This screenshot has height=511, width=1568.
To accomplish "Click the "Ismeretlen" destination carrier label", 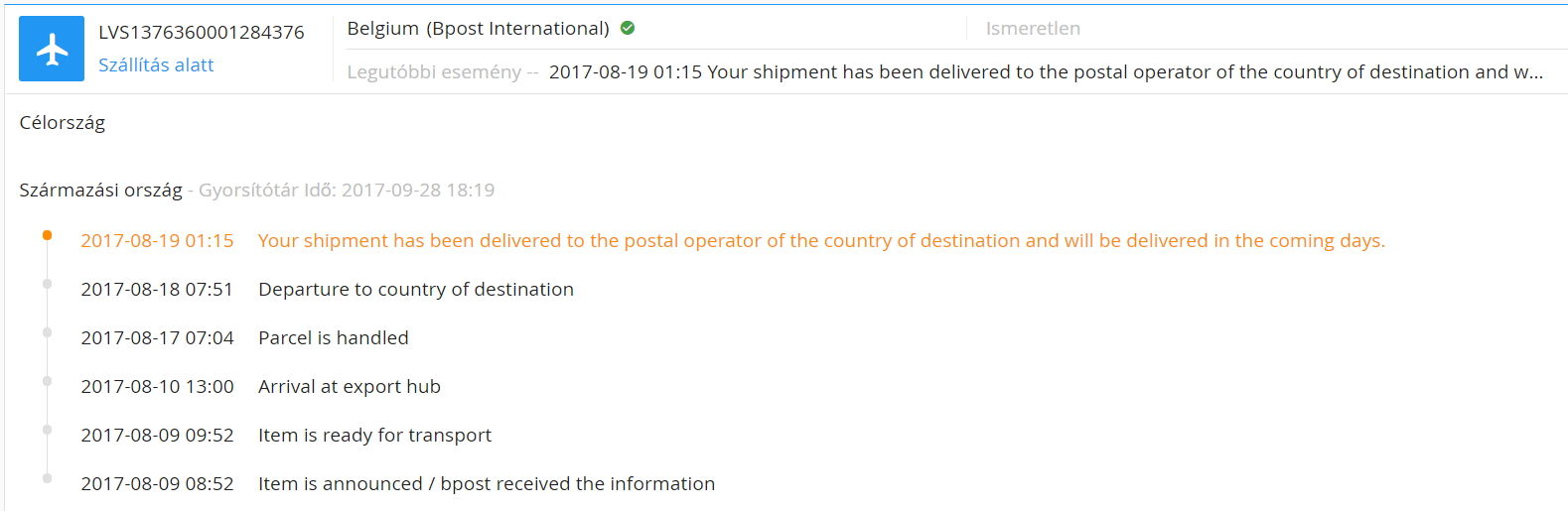I will click(x=1033, y=29).
